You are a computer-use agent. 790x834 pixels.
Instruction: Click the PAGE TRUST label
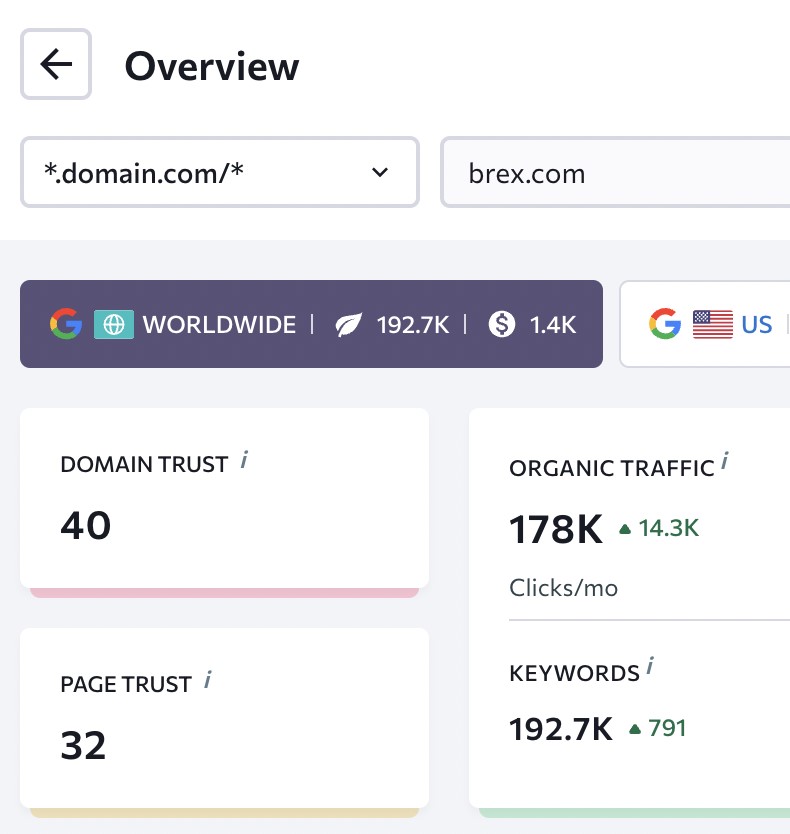126,685
